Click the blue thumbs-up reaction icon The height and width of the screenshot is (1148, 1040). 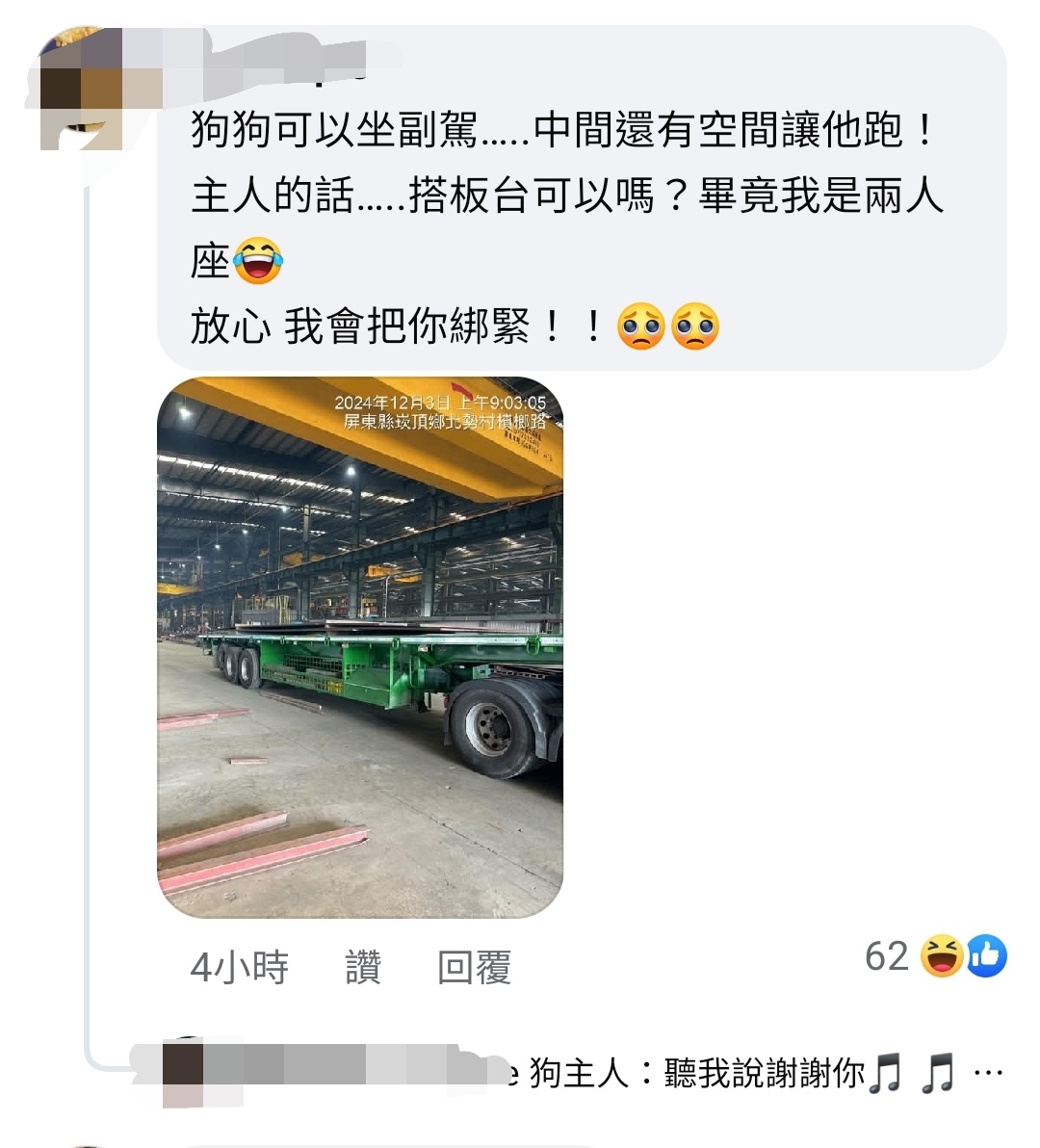pos(987,955)
